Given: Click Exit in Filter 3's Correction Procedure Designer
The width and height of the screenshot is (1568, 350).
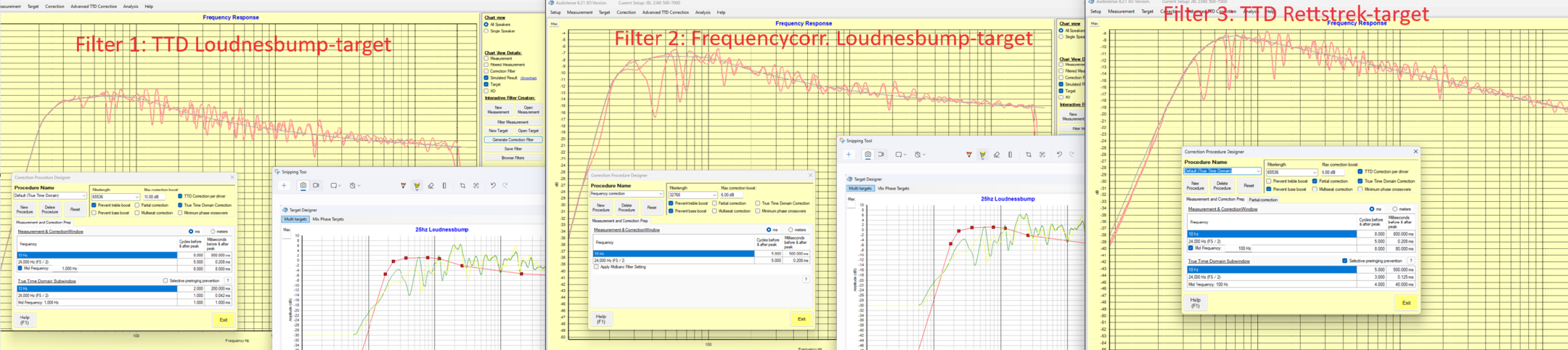Looking at the screenshot, I should pos(1406,303).
